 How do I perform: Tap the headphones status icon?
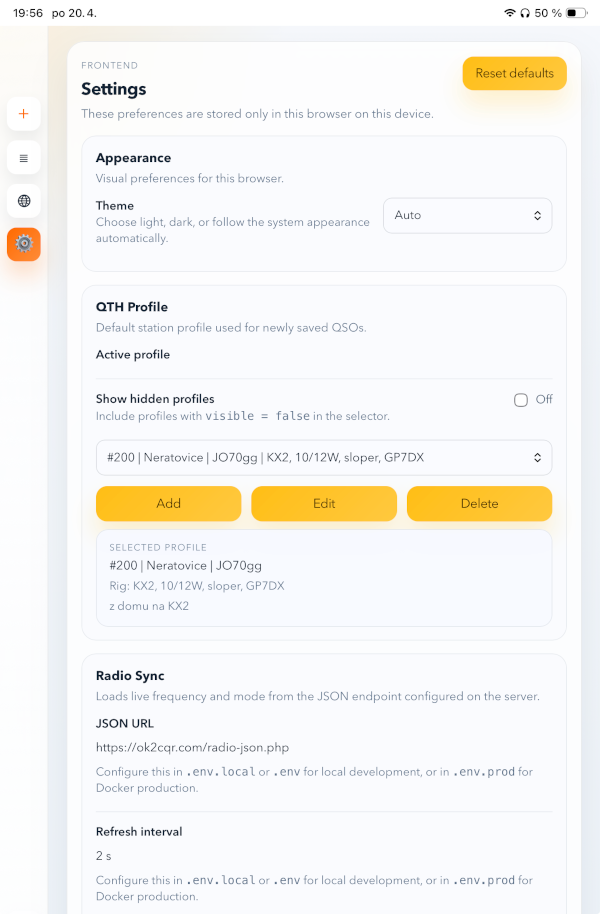525,13
